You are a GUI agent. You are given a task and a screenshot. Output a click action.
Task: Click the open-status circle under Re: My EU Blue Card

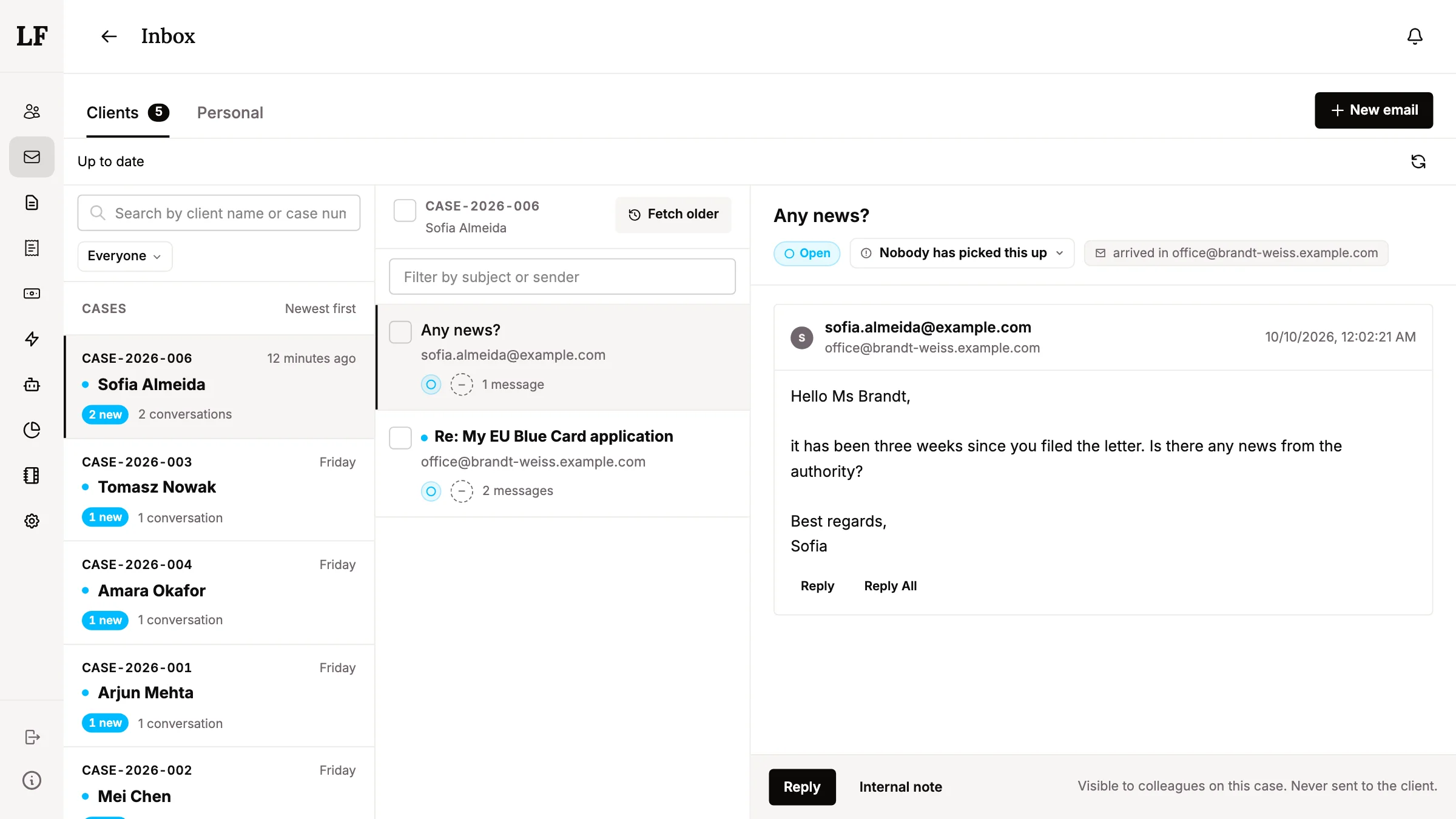[x=431, y=491]
